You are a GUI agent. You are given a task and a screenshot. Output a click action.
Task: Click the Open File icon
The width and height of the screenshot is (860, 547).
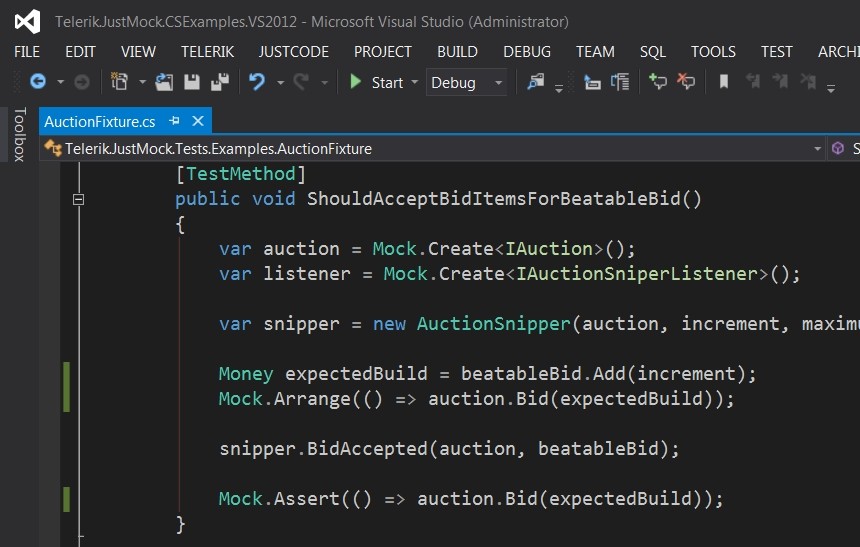[164, 82]
